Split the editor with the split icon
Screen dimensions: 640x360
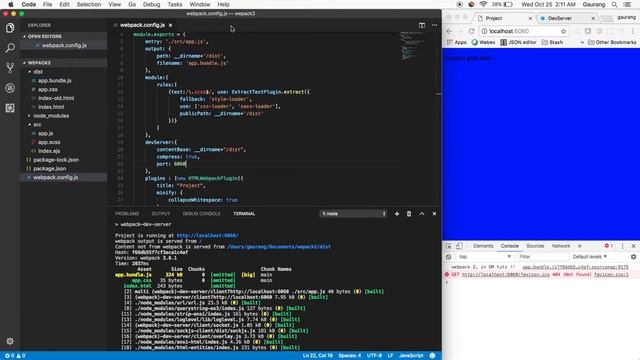coord(422,25)
